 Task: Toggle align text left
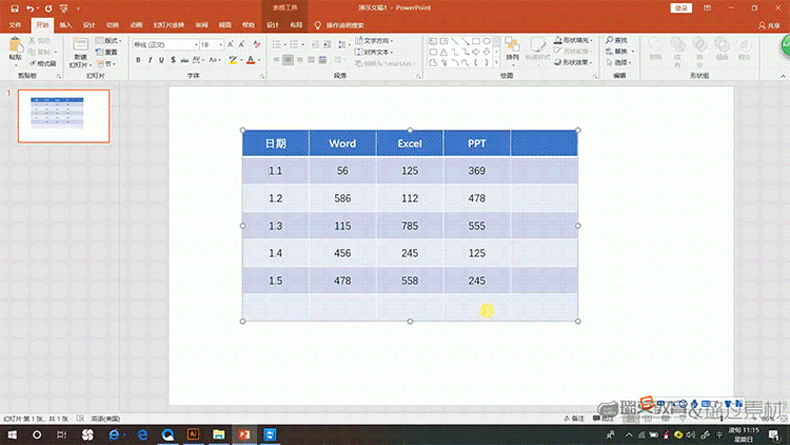coord(277,60)
